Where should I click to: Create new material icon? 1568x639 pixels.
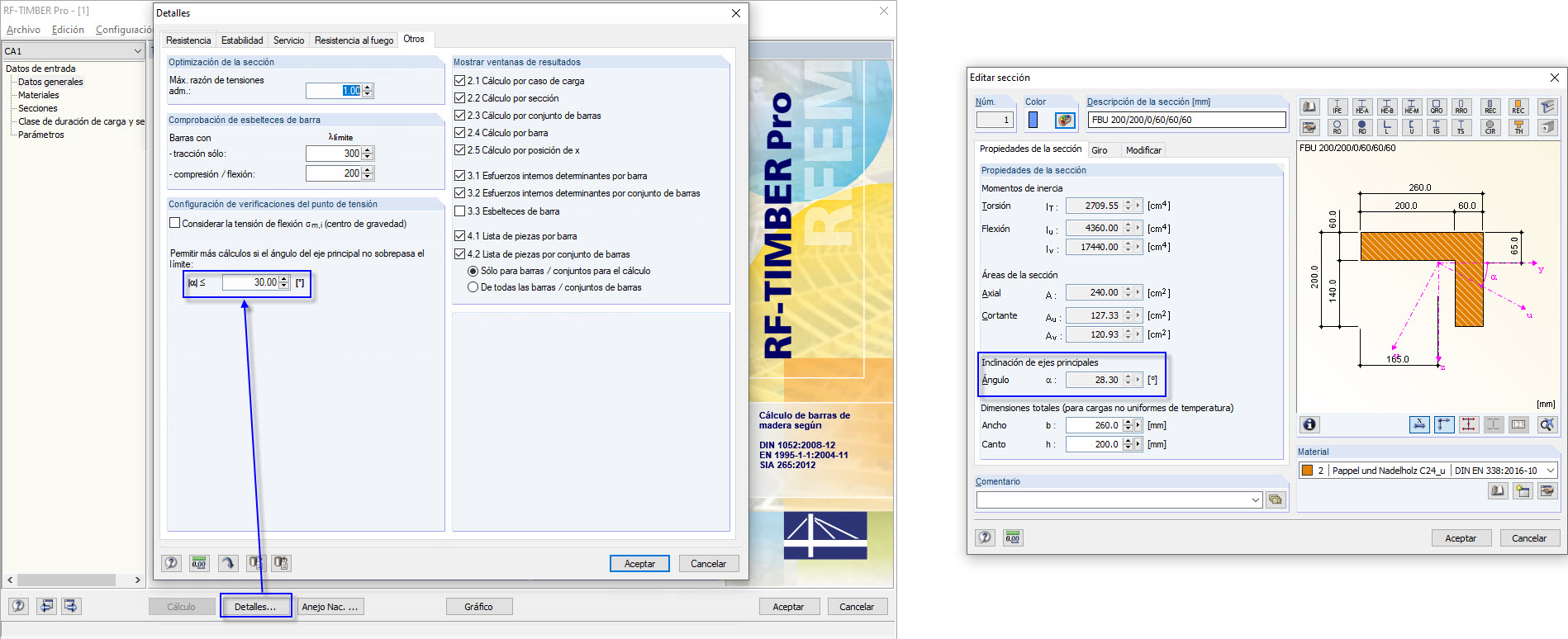[1523, 491]
